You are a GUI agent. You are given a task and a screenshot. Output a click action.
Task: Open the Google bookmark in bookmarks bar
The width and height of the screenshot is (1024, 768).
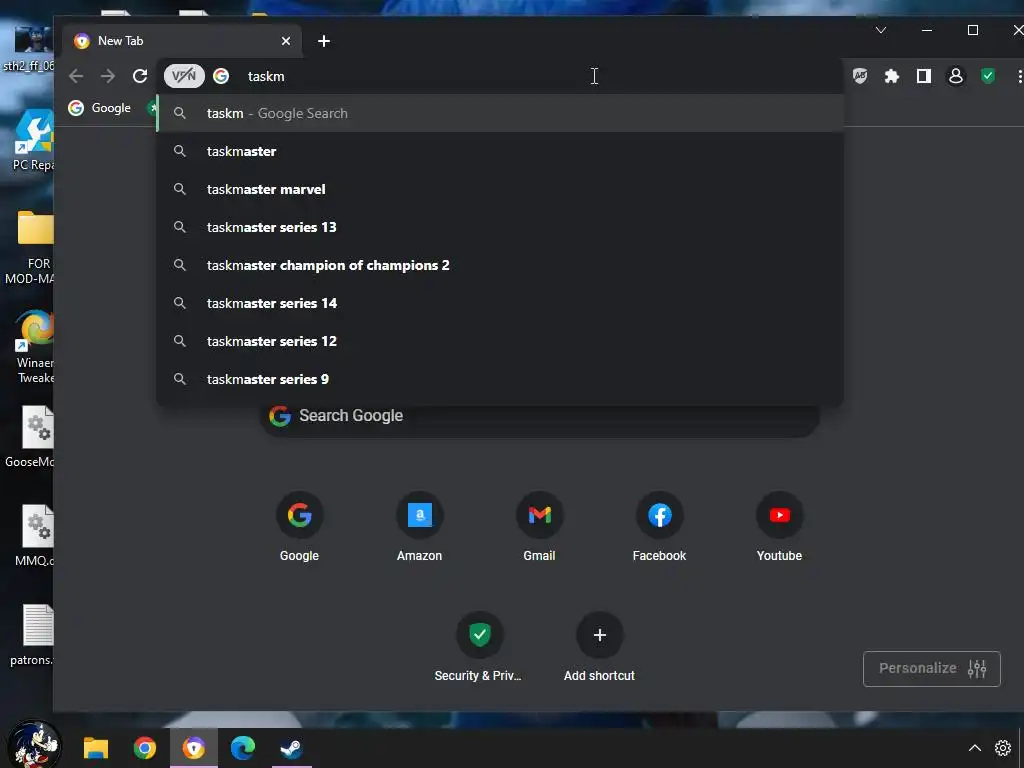[100, 108]
